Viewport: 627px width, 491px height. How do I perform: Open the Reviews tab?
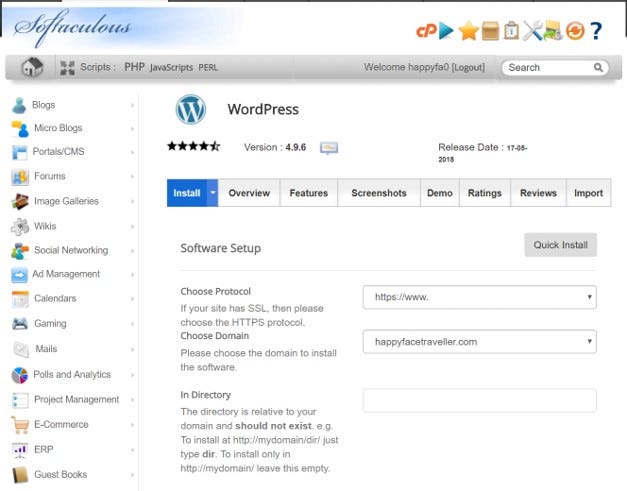click(538, 193)
